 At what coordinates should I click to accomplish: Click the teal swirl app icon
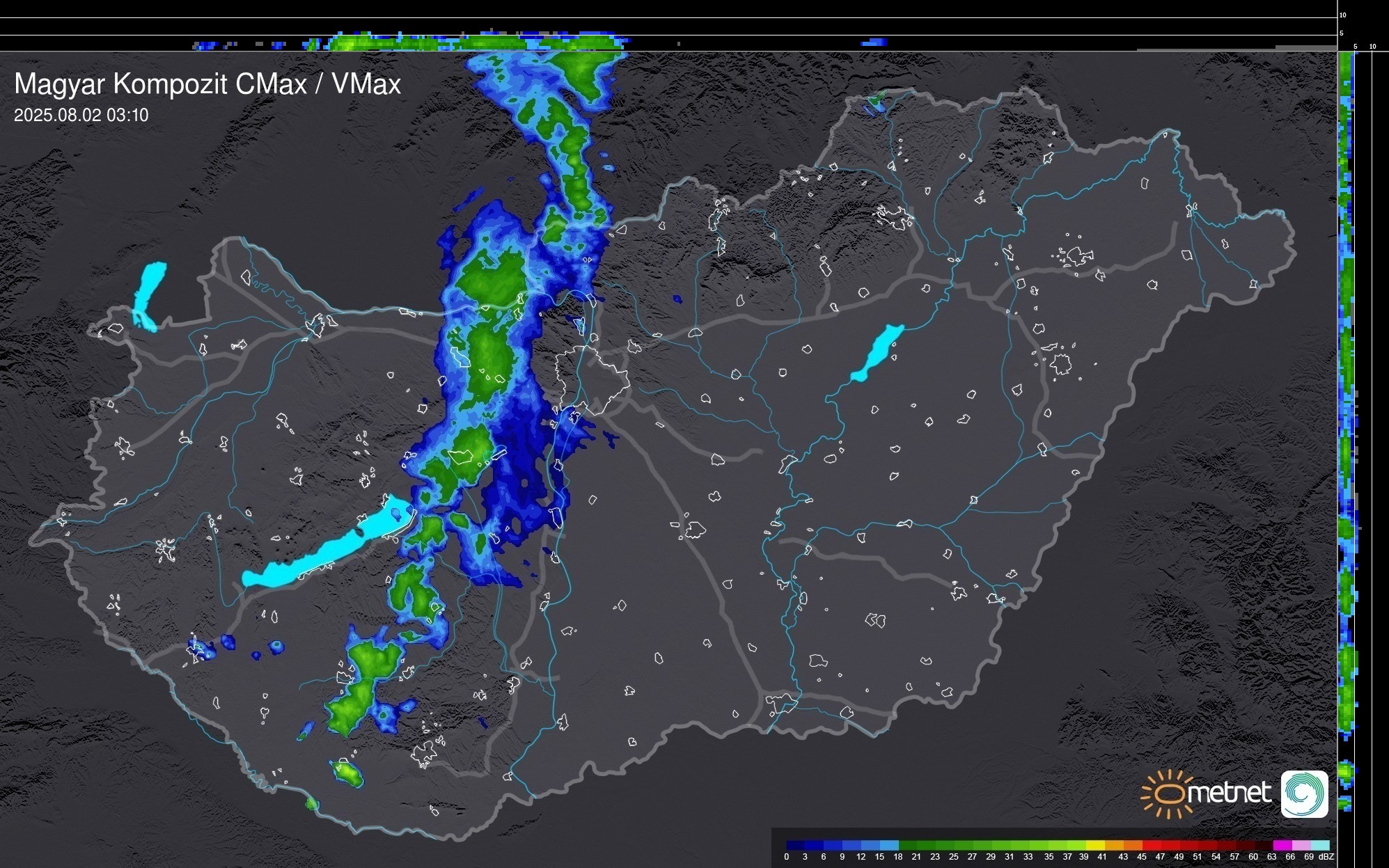[x=1304, y=794]
